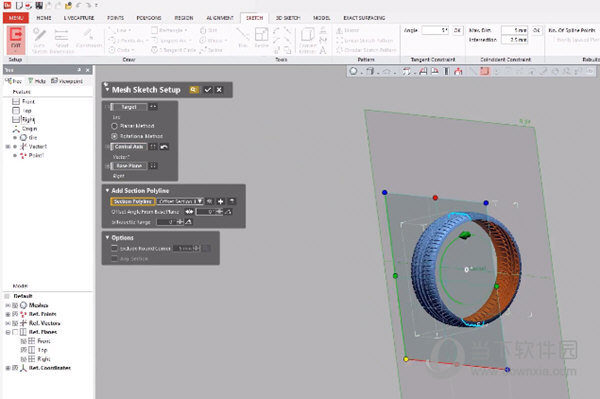The image size is (600, 399).
Task: Switch to the HOME ribbon tab
Action: (44, 18)
